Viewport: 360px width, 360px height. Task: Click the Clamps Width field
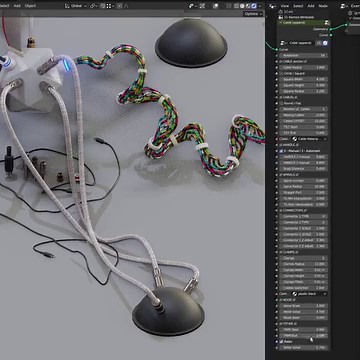[303, 270]
